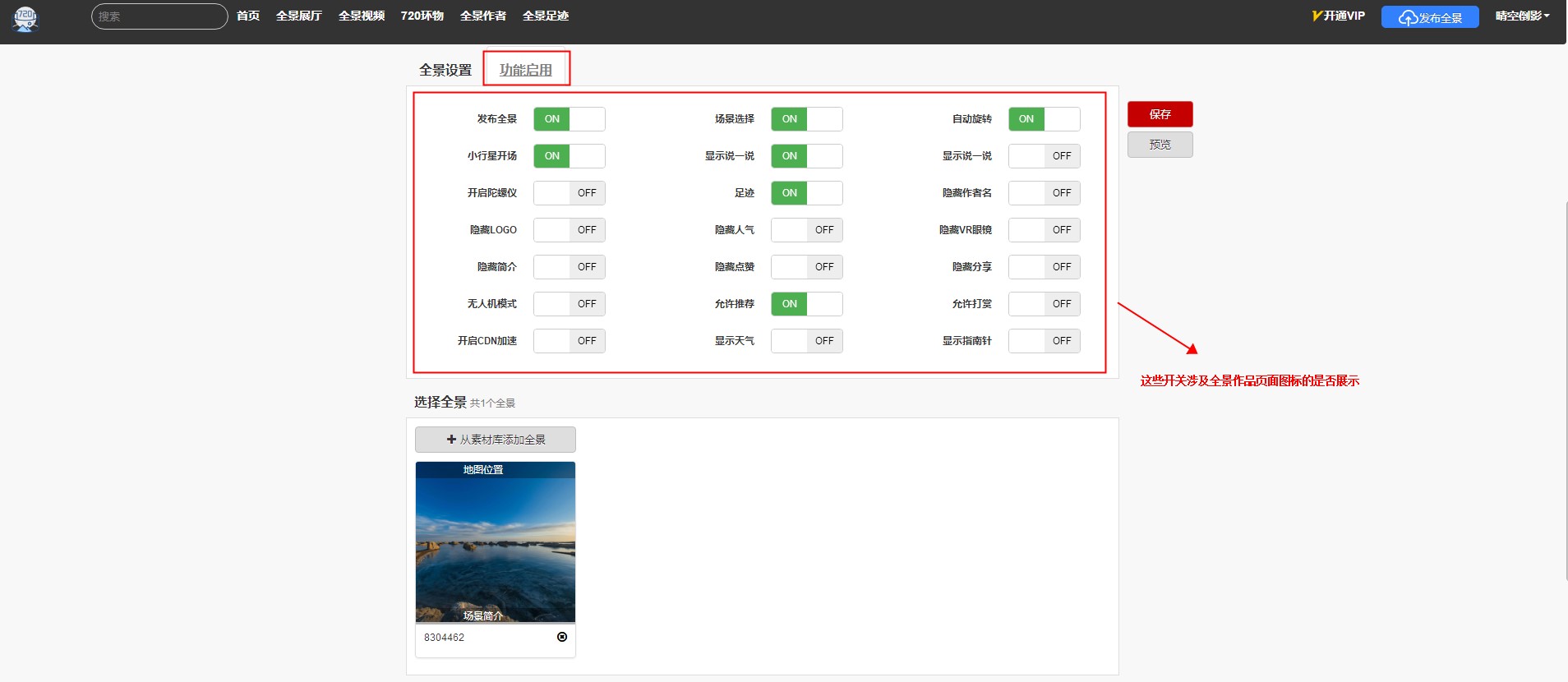Select 720环物 in the top menu

422,16
